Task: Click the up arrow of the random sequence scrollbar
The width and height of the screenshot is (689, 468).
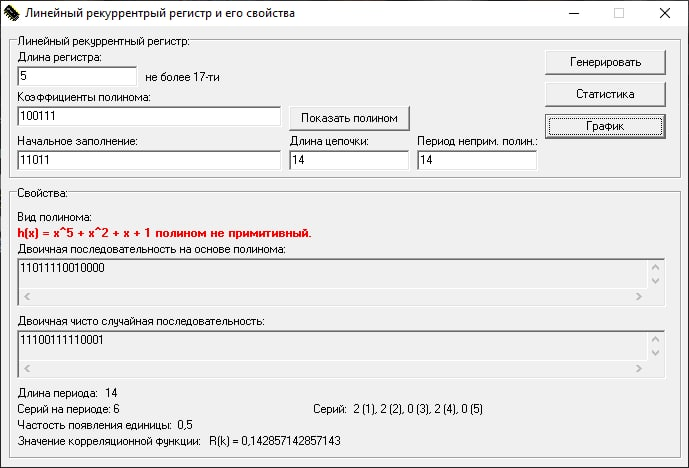Action: click(655, 339)
